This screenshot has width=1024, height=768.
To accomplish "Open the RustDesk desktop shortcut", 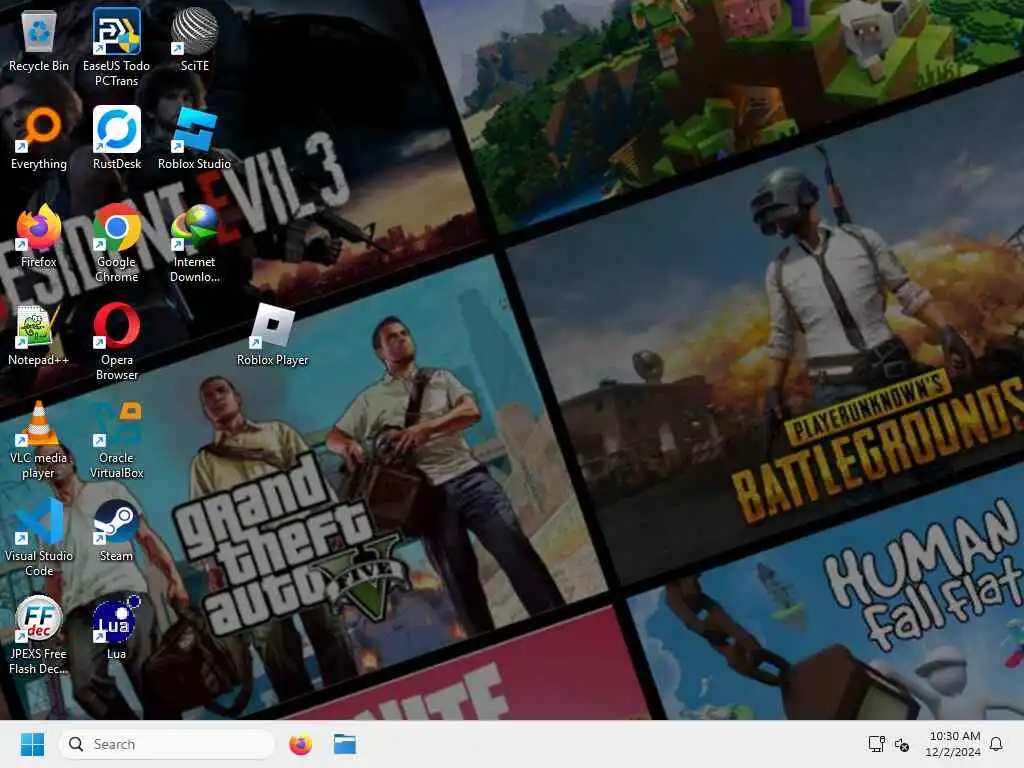I will [116, 139].
